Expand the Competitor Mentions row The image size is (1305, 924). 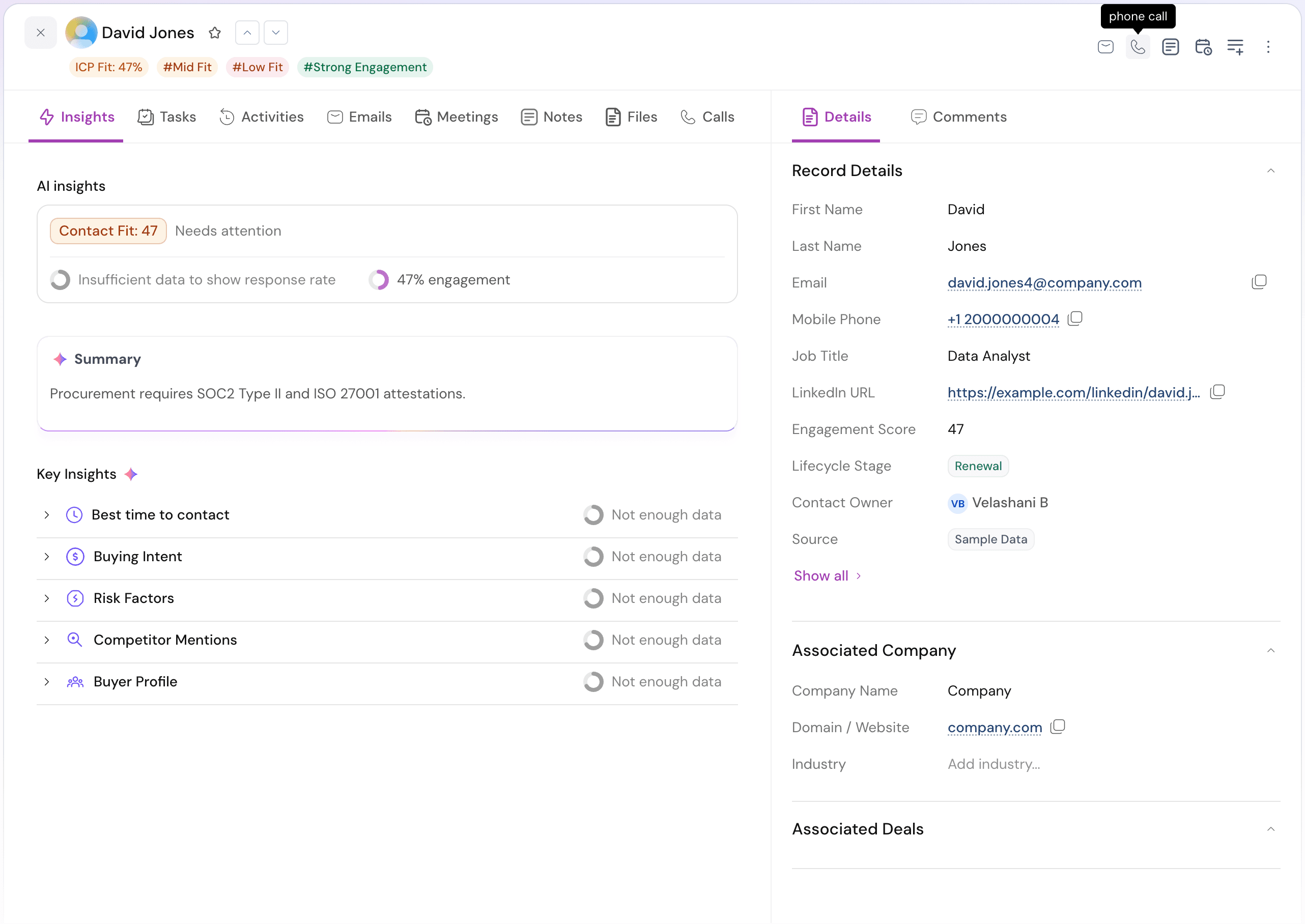tap(47, 640)
